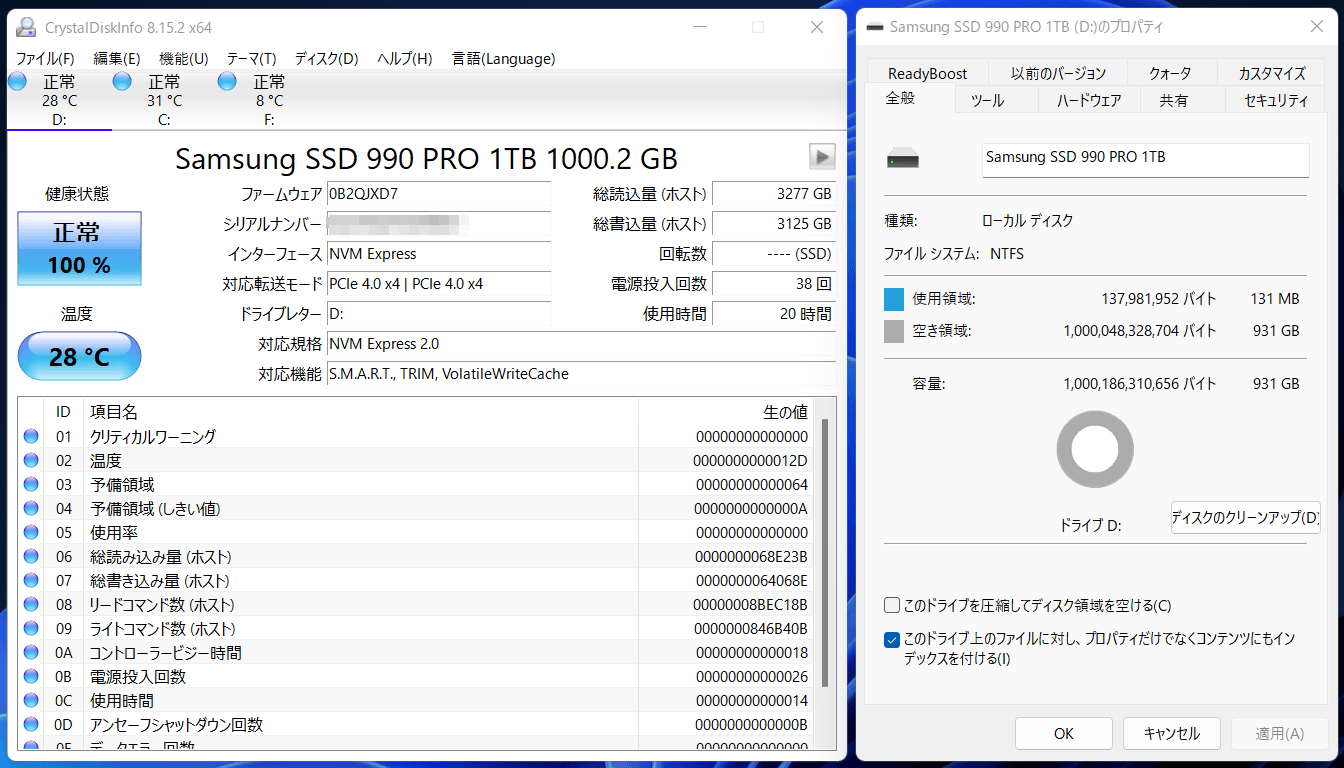Switch to the ReadyBoost tab
Screen dimensions: 1344x768
(928, 73)
